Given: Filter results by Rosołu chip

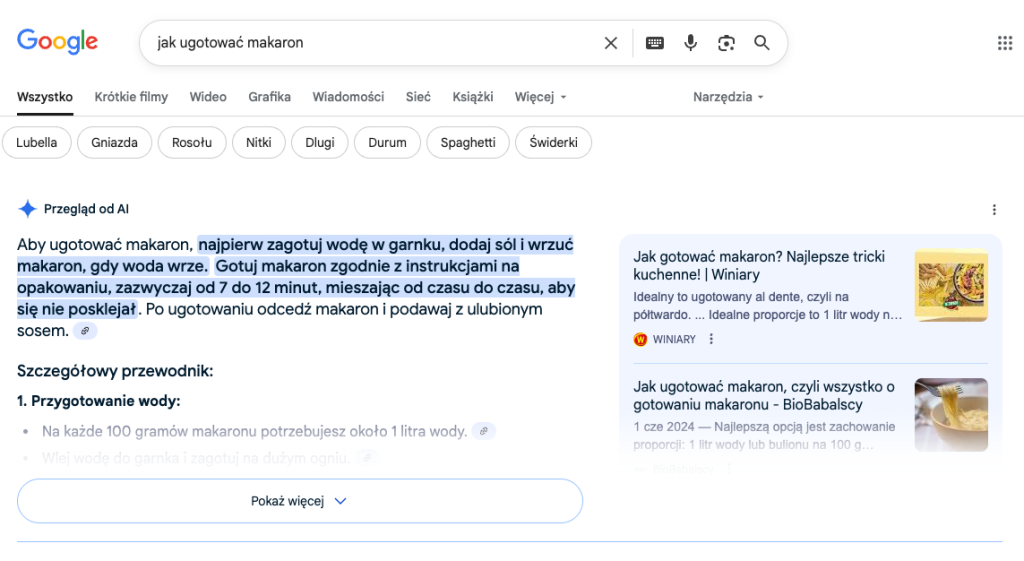Looking at the screenshot, I should coord(192,142).
